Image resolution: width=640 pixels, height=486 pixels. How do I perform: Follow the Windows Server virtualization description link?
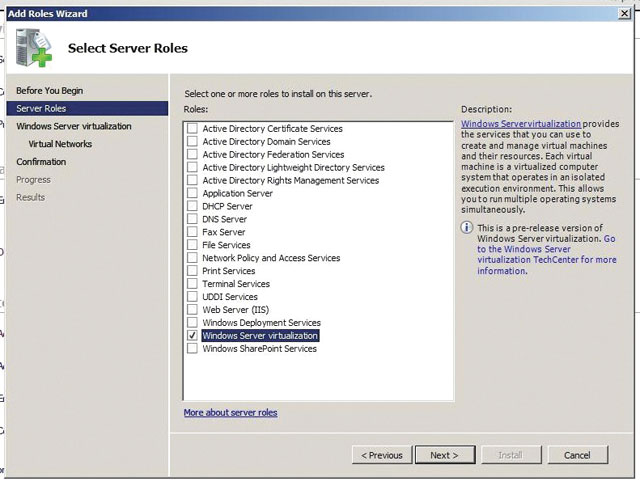click(520, 124)
